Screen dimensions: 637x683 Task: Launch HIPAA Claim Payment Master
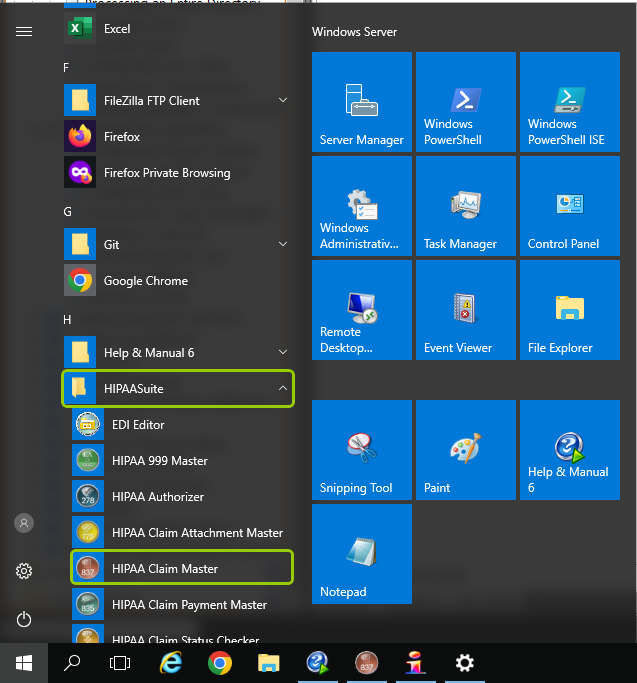(x=182, y=605)
